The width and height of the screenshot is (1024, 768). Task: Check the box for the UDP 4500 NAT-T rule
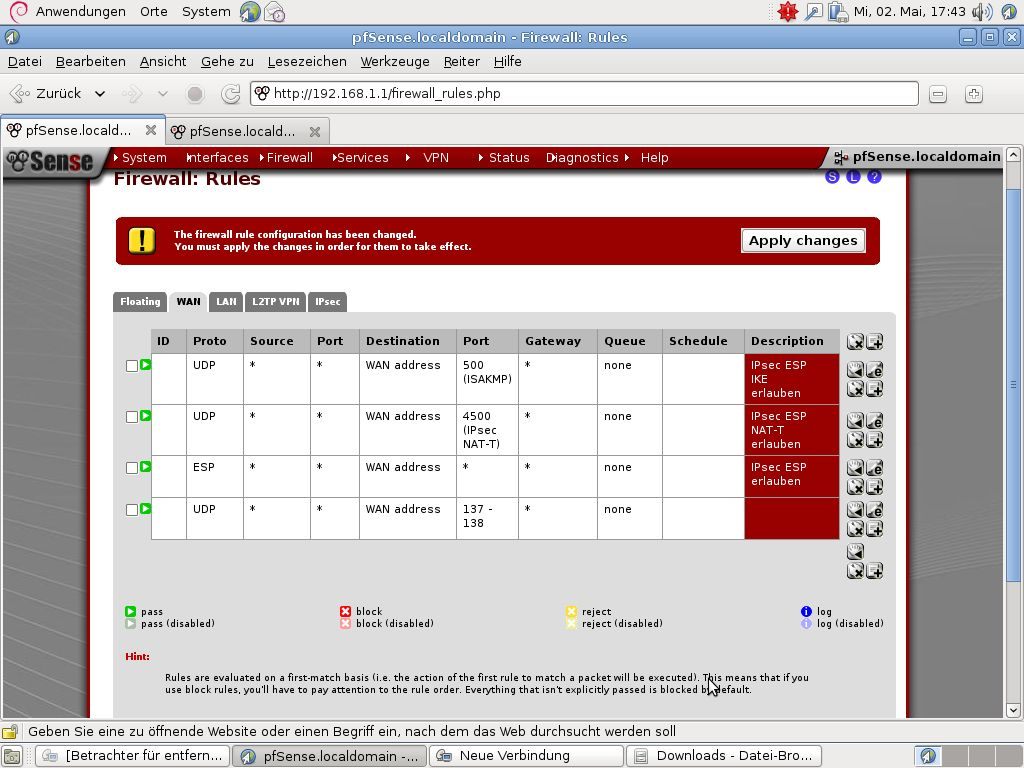coord(132,417)
